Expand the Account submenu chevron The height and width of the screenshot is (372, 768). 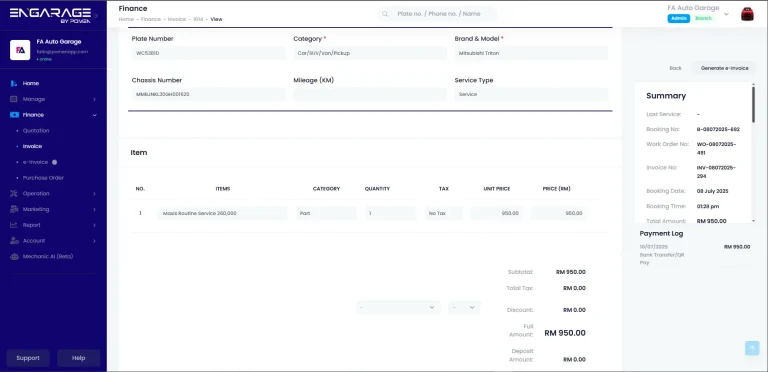pyautogui.click(x=95, y=241)
